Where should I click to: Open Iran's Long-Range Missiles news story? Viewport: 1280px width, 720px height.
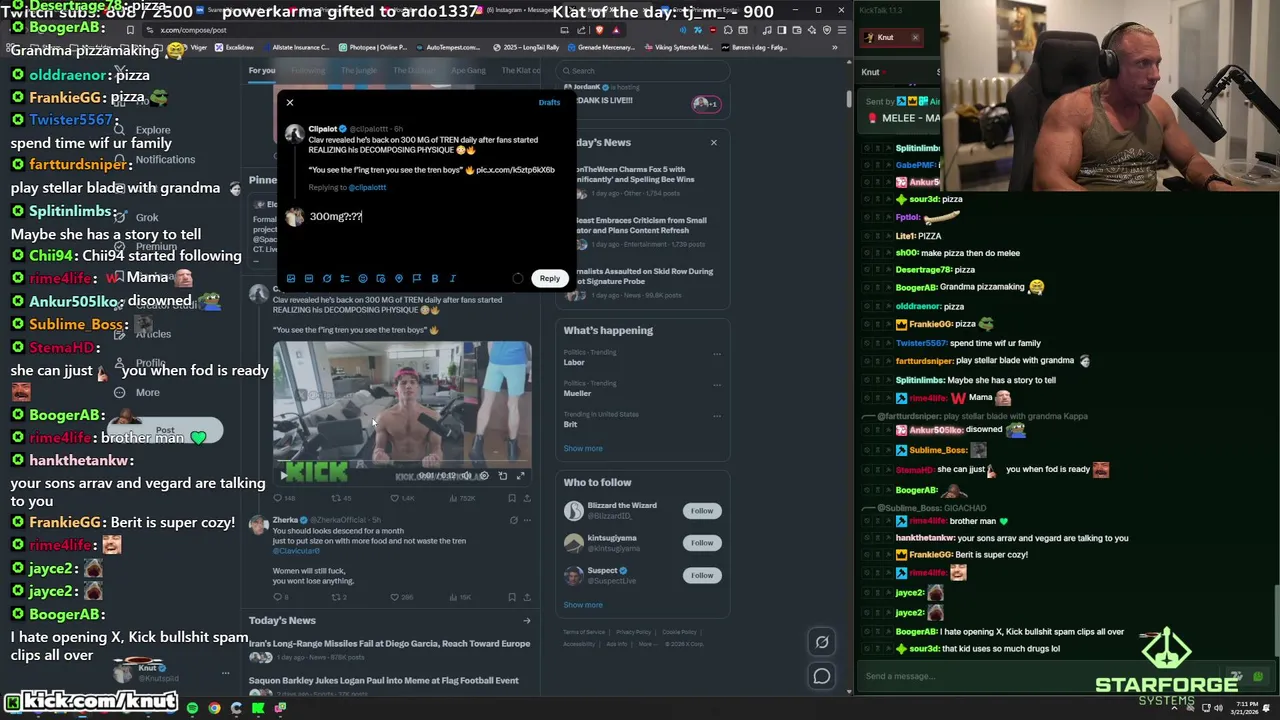click(x=389, y=644)
